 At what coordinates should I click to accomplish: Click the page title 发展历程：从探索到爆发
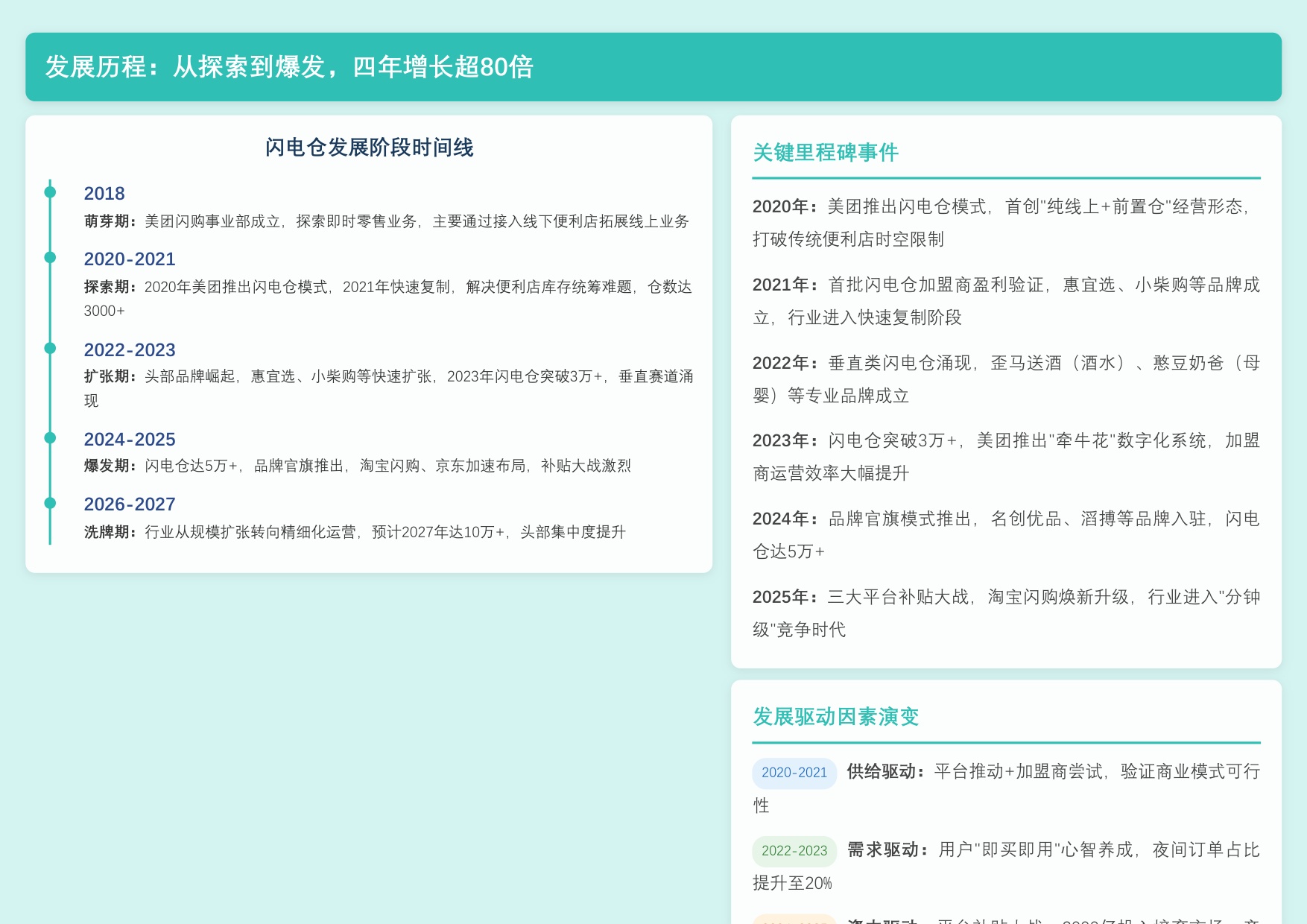point(289,67)
